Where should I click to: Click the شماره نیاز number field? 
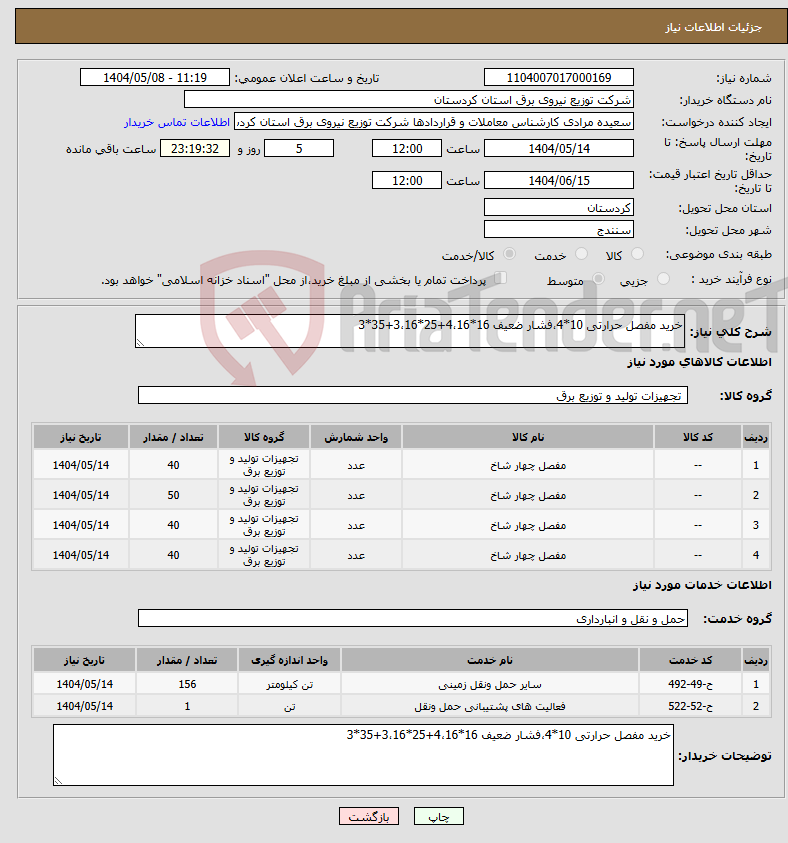pyautogui.click(x=558, y=77)
